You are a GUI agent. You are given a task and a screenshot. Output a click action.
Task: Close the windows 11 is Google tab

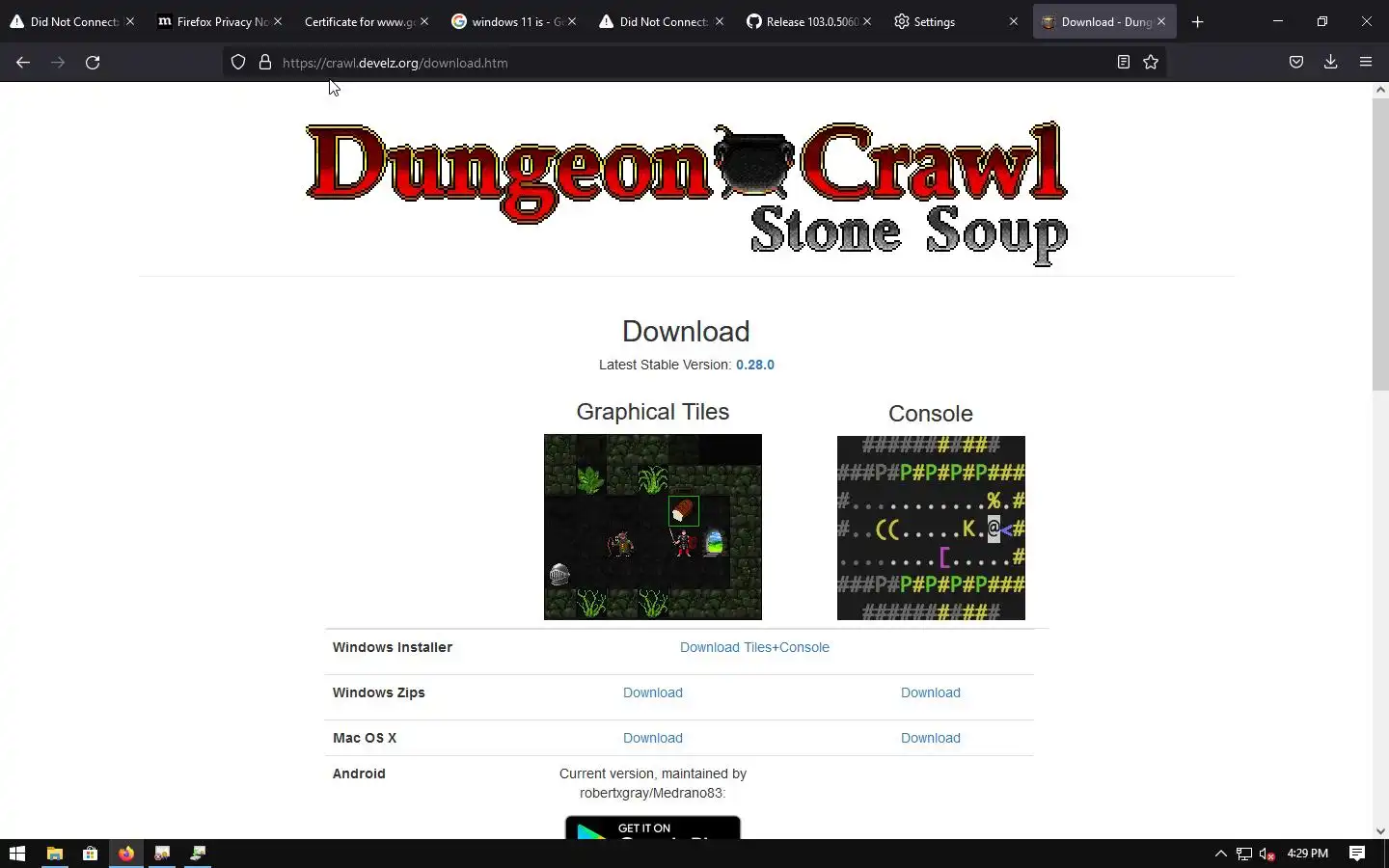(572, 21)
